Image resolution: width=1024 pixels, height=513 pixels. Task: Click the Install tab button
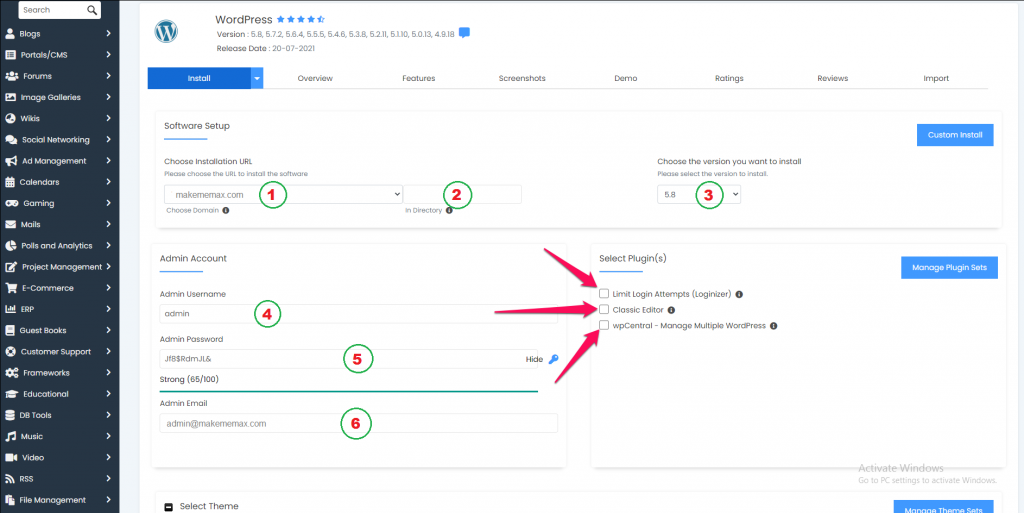(x=199, y=78)
